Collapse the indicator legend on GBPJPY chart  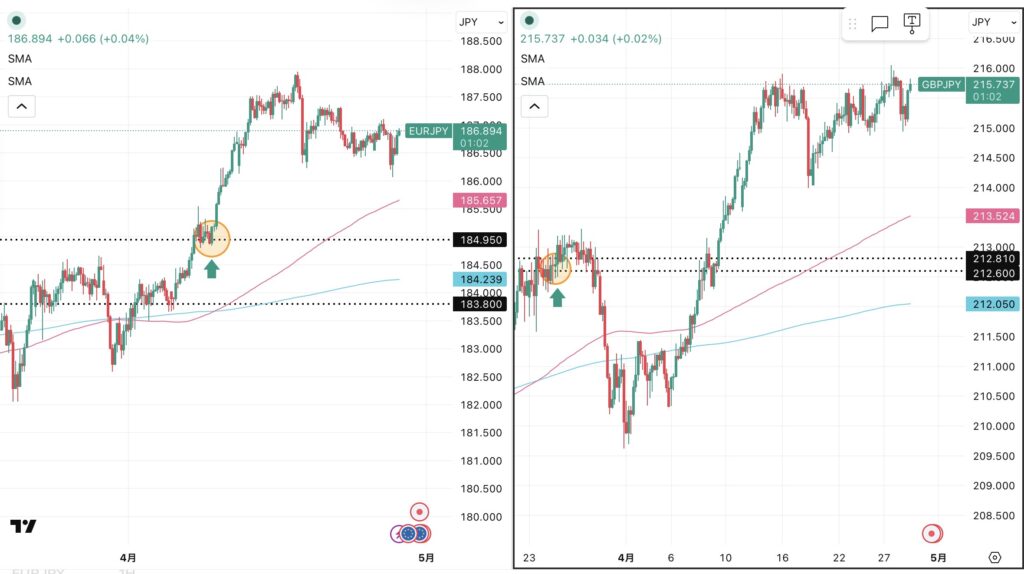[x=533, y=106]
